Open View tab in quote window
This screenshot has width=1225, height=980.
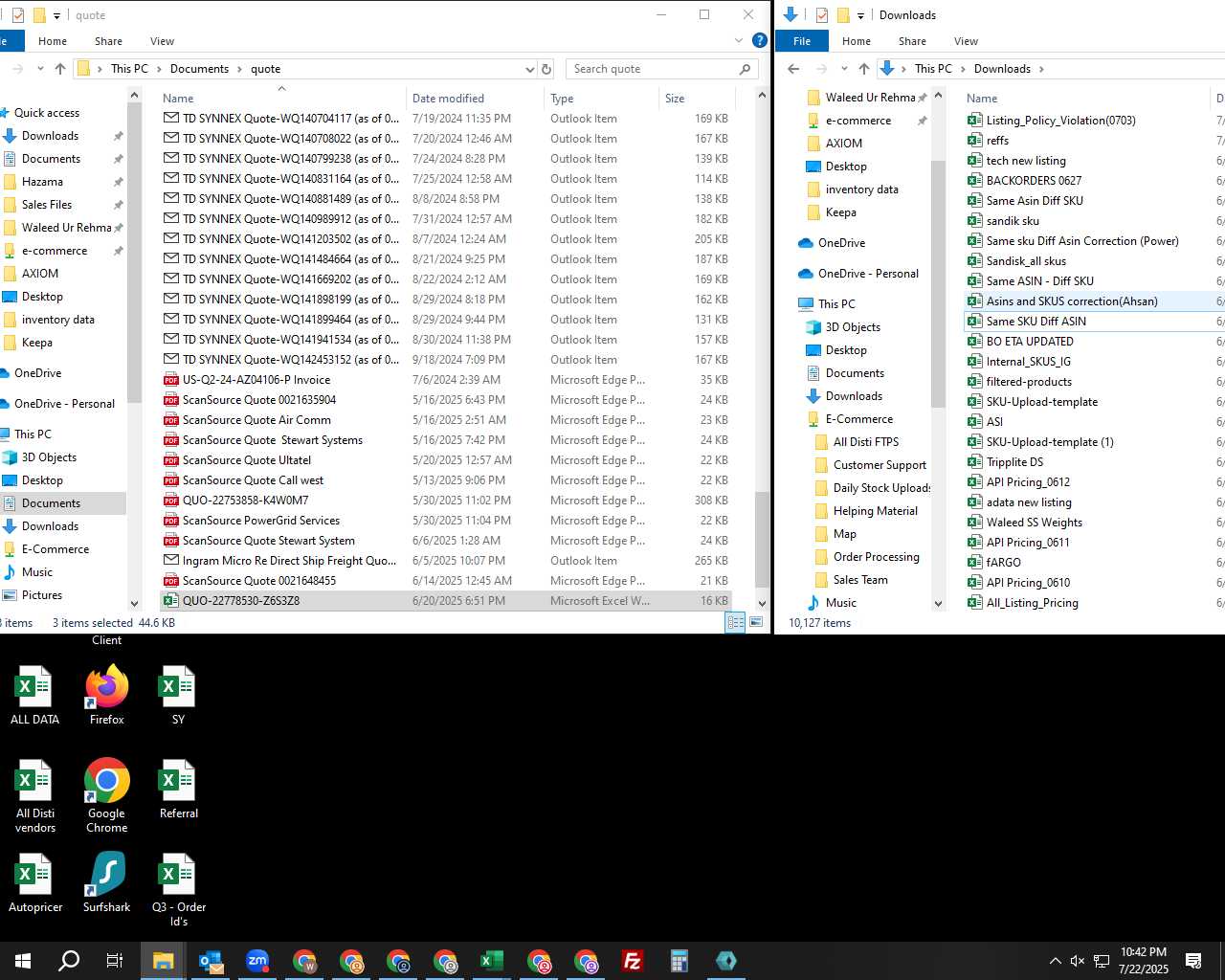tap(162, 41)
